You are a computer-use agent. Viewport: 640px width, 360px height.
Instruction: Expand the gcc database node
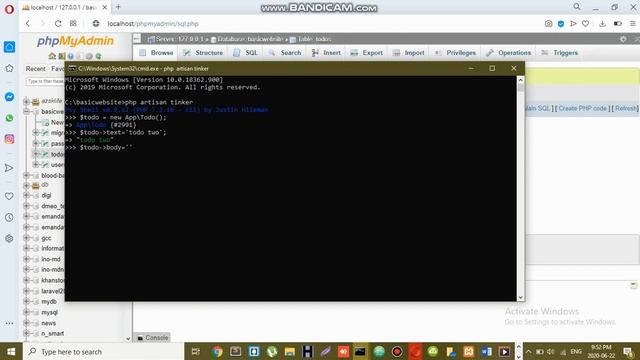pos(27,238)
